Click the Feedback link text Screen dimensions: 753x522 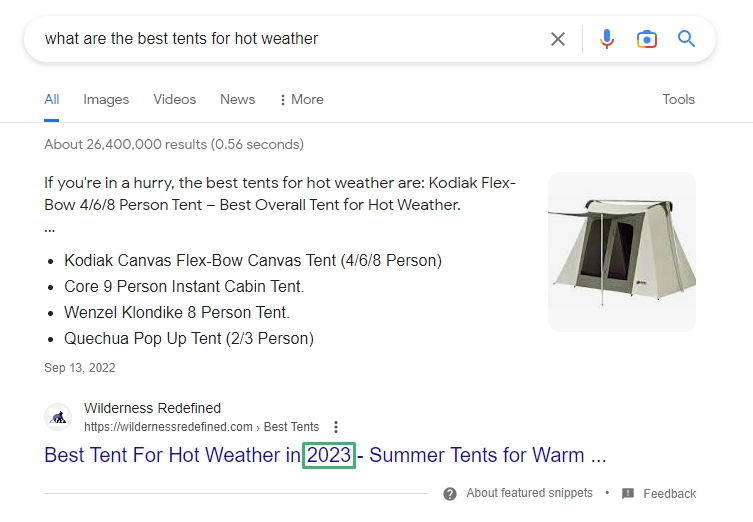click(x=669, y=494)
